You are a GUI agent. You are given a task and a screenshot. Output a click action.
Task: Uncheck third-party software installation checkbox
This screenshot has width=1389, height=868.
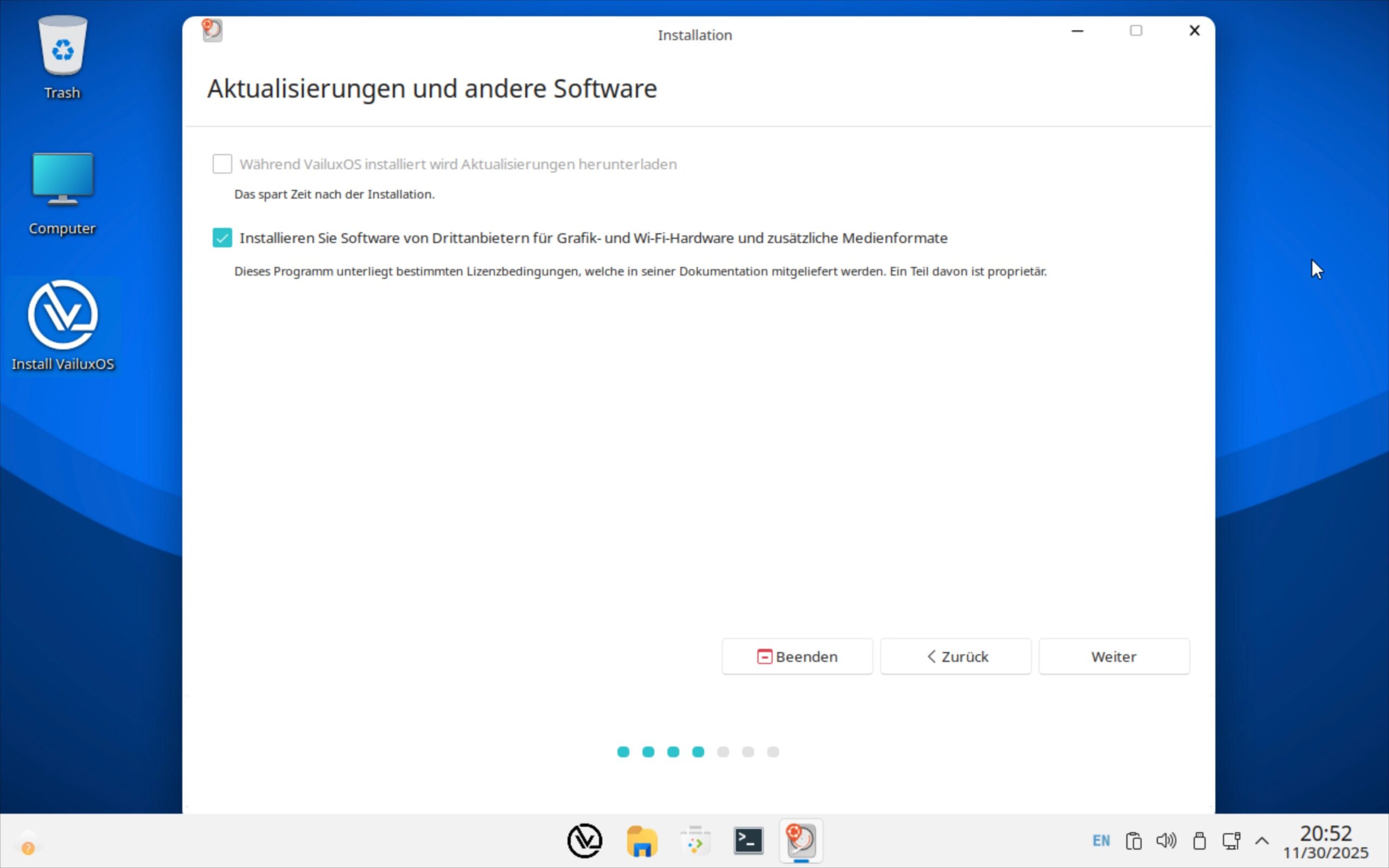click(x=222, y=238)
